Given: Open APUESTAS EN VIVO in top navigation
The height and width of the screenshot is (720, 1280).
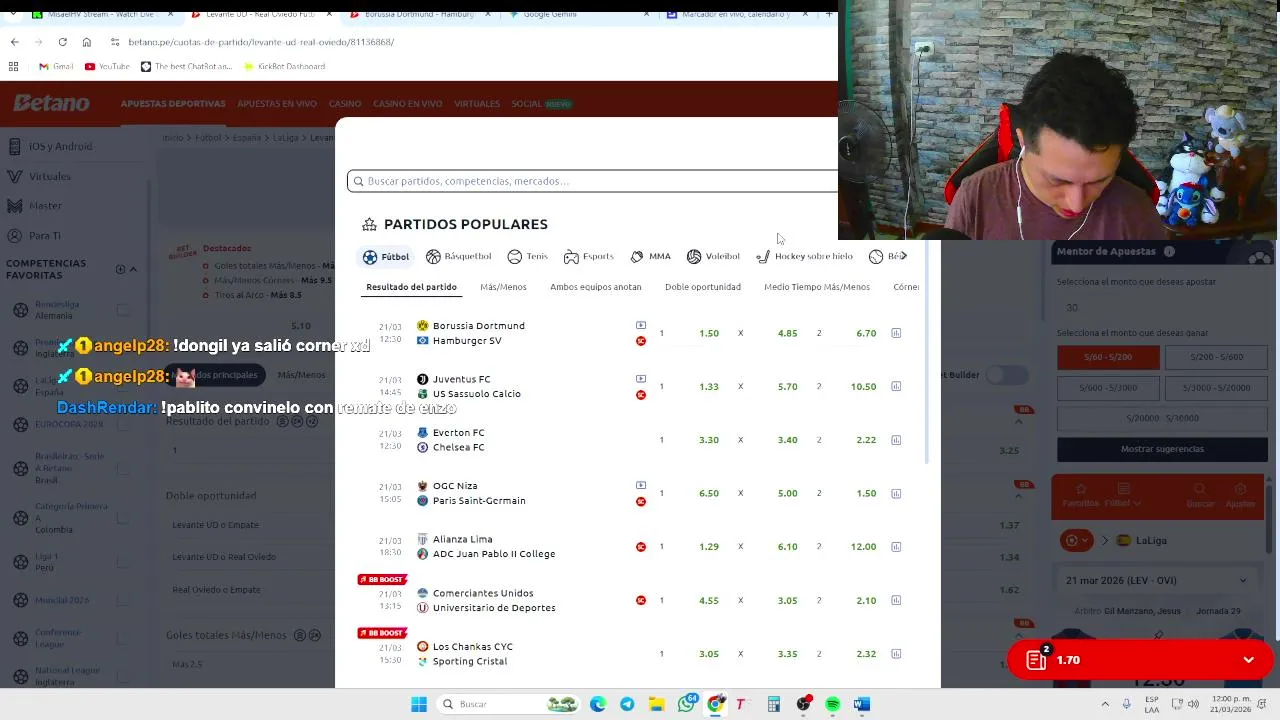Looking at the screenshot, I should coord(277,104).
